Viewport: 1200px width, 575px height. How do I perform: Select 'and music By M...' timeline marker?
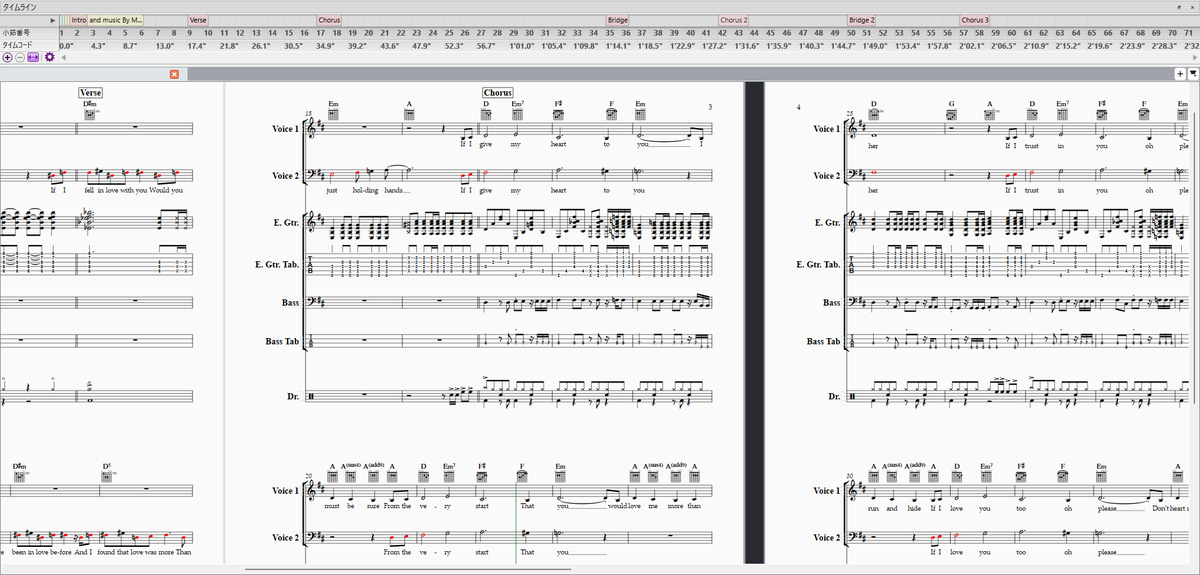click(116, 20)
